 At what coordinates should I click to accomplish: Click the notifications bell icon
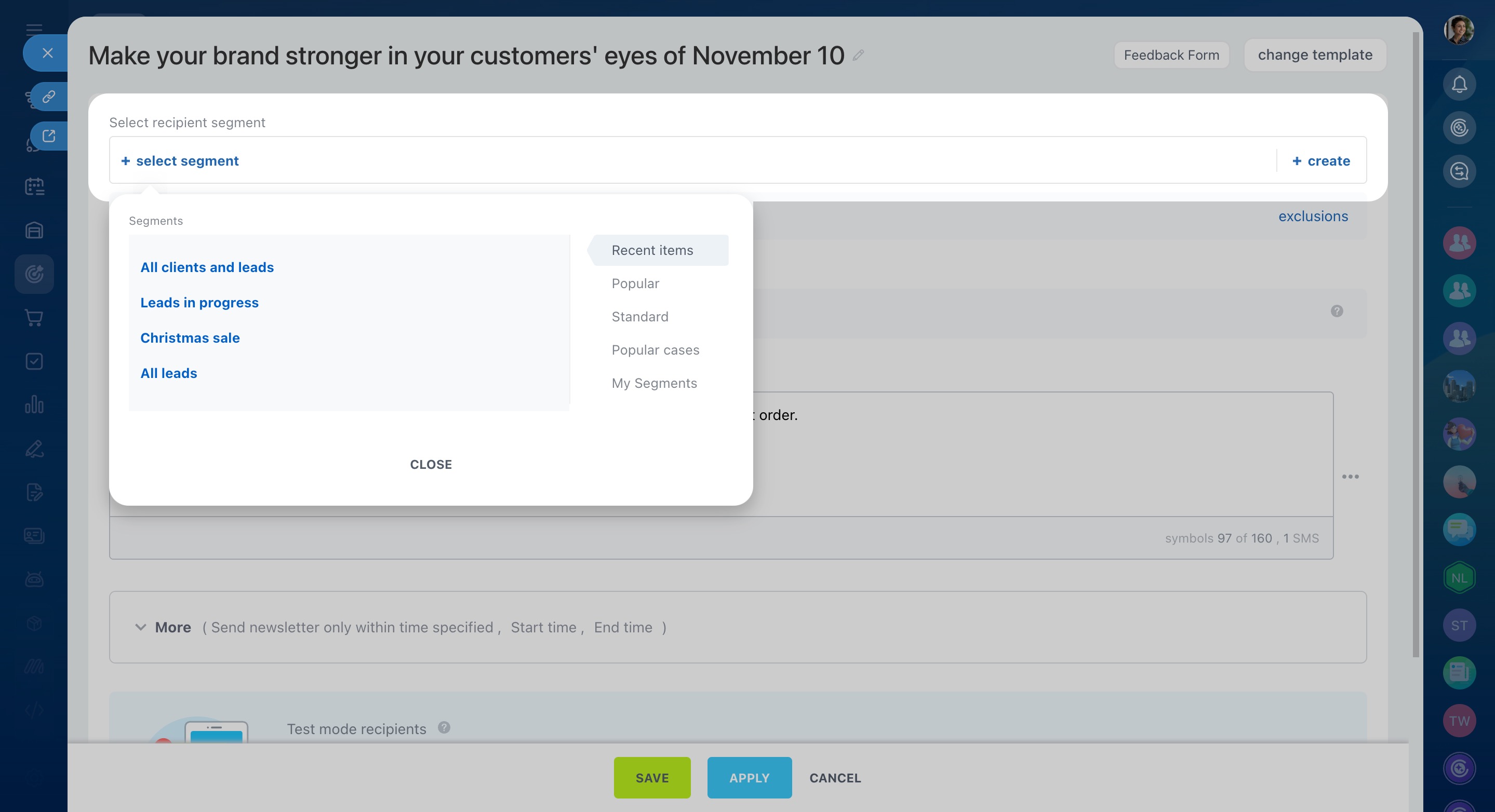click(1459, 85)
